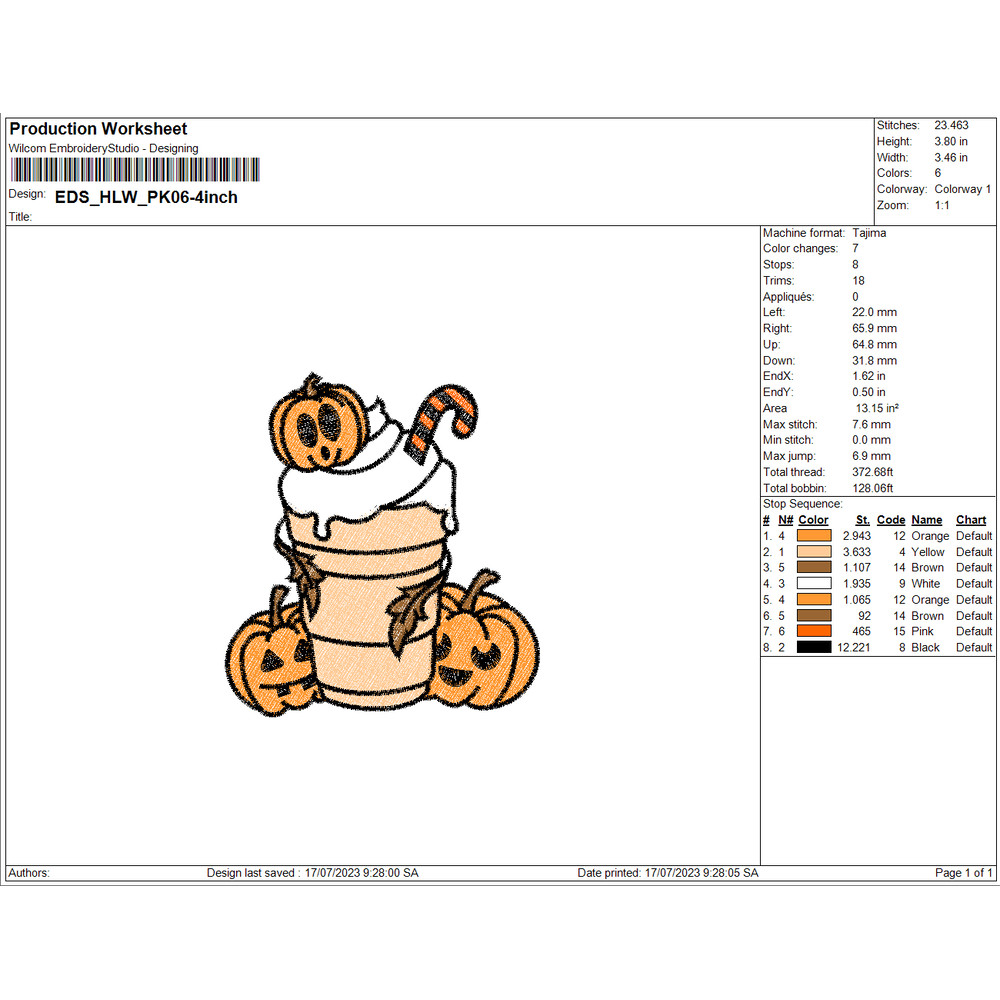Click the White color swatch in stop 4
Viewport: 1000px width, 1000px height.
(x=813, y=584)
